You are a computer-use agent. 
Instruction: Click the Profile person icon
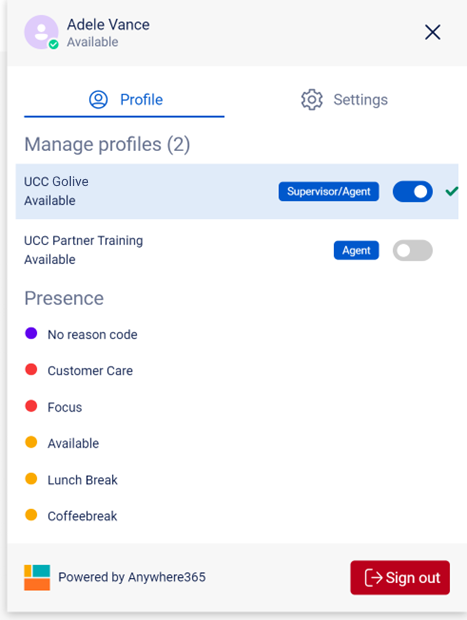click(98, 100)
